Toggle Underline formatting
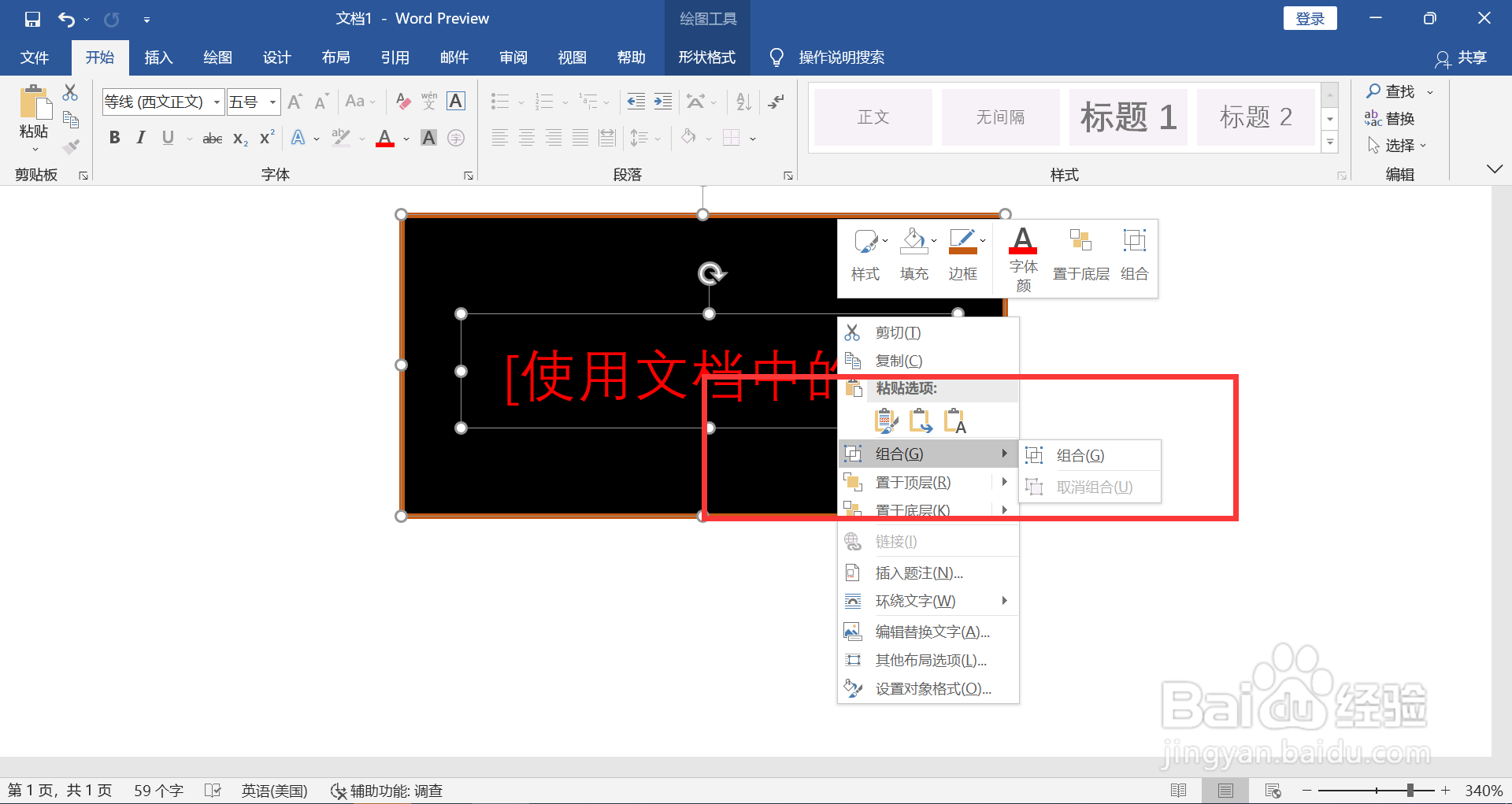This screenshot has height=804, width=1512. [x=168, y=138]
